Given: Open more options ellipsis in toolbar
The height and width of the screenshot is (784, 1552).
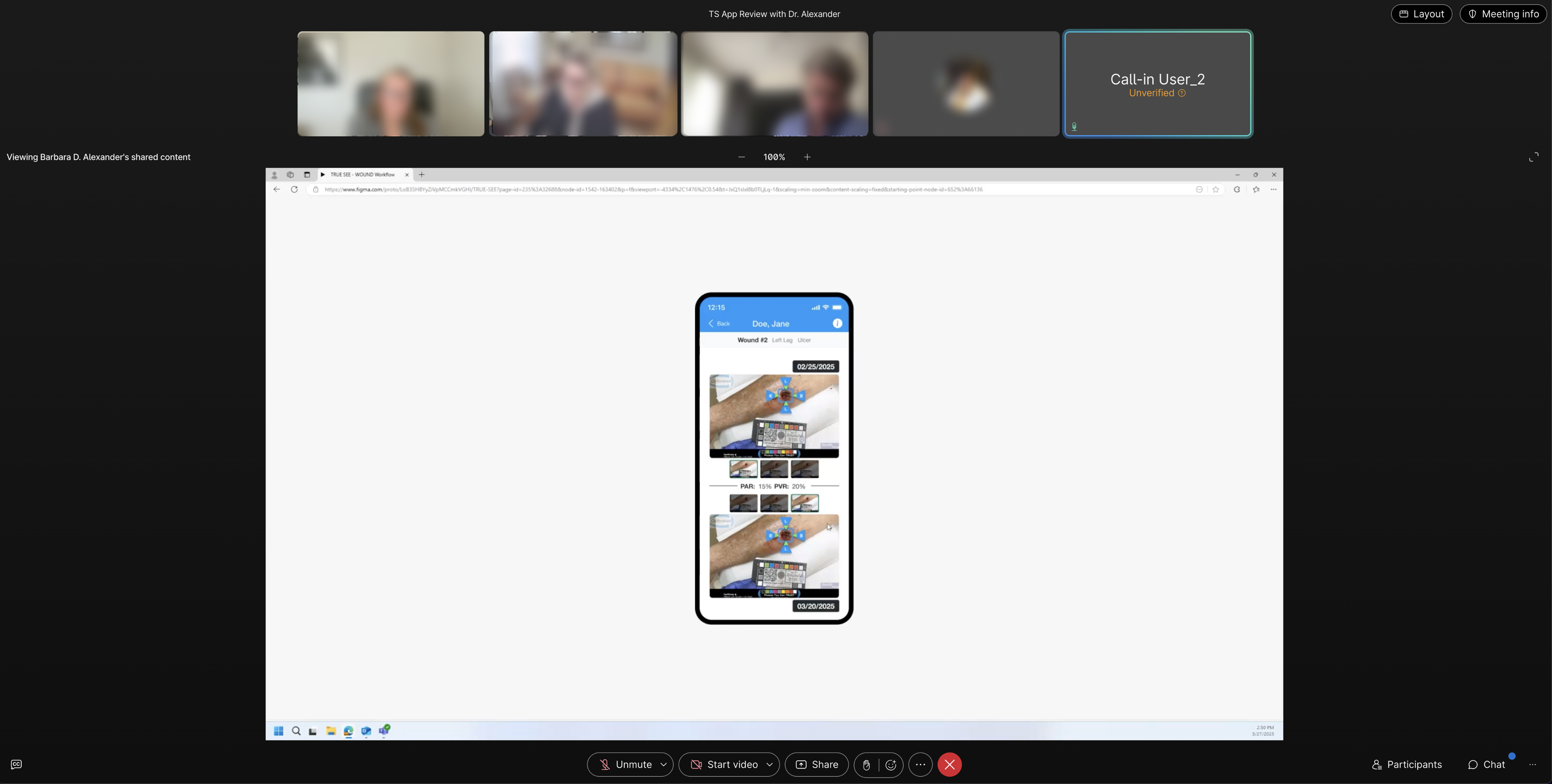Looking at the screenshot, I should (920, 765).
